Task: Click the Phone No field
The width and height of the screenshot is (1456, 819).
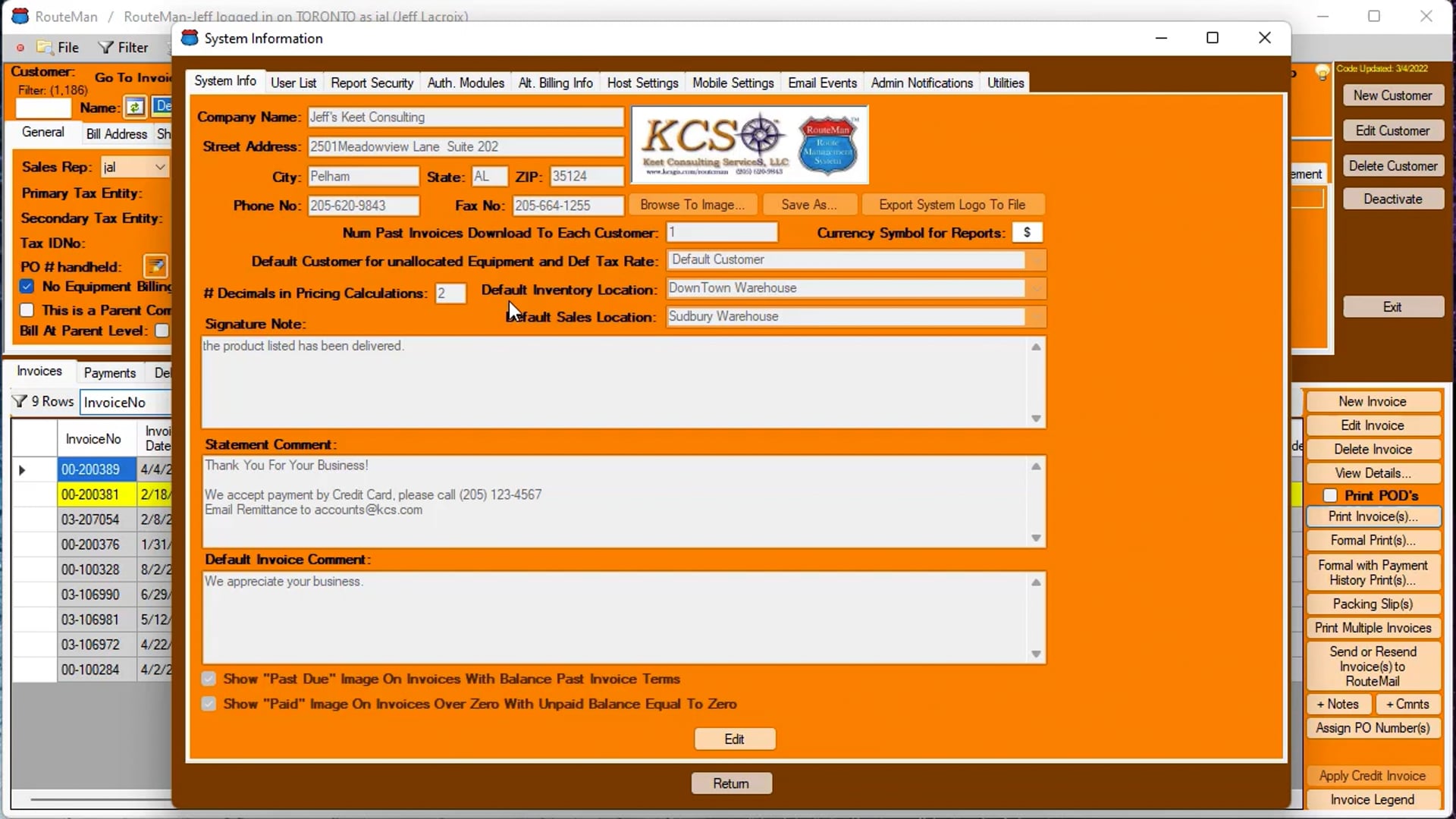Action: [x=363, y=206]
